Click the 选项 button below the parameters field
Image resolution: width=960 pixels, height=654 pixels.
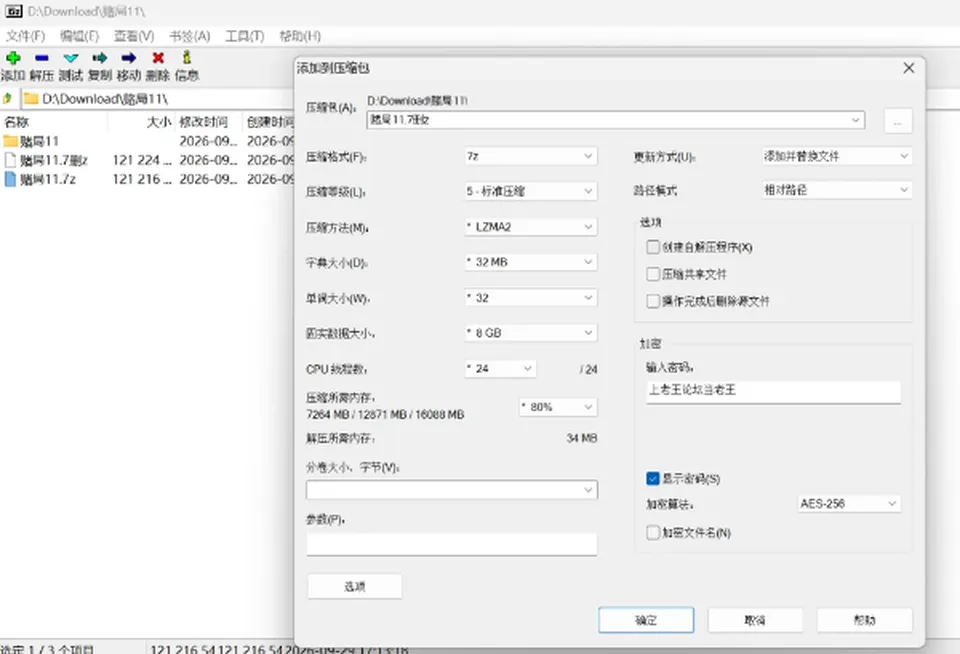coord(354,586)
